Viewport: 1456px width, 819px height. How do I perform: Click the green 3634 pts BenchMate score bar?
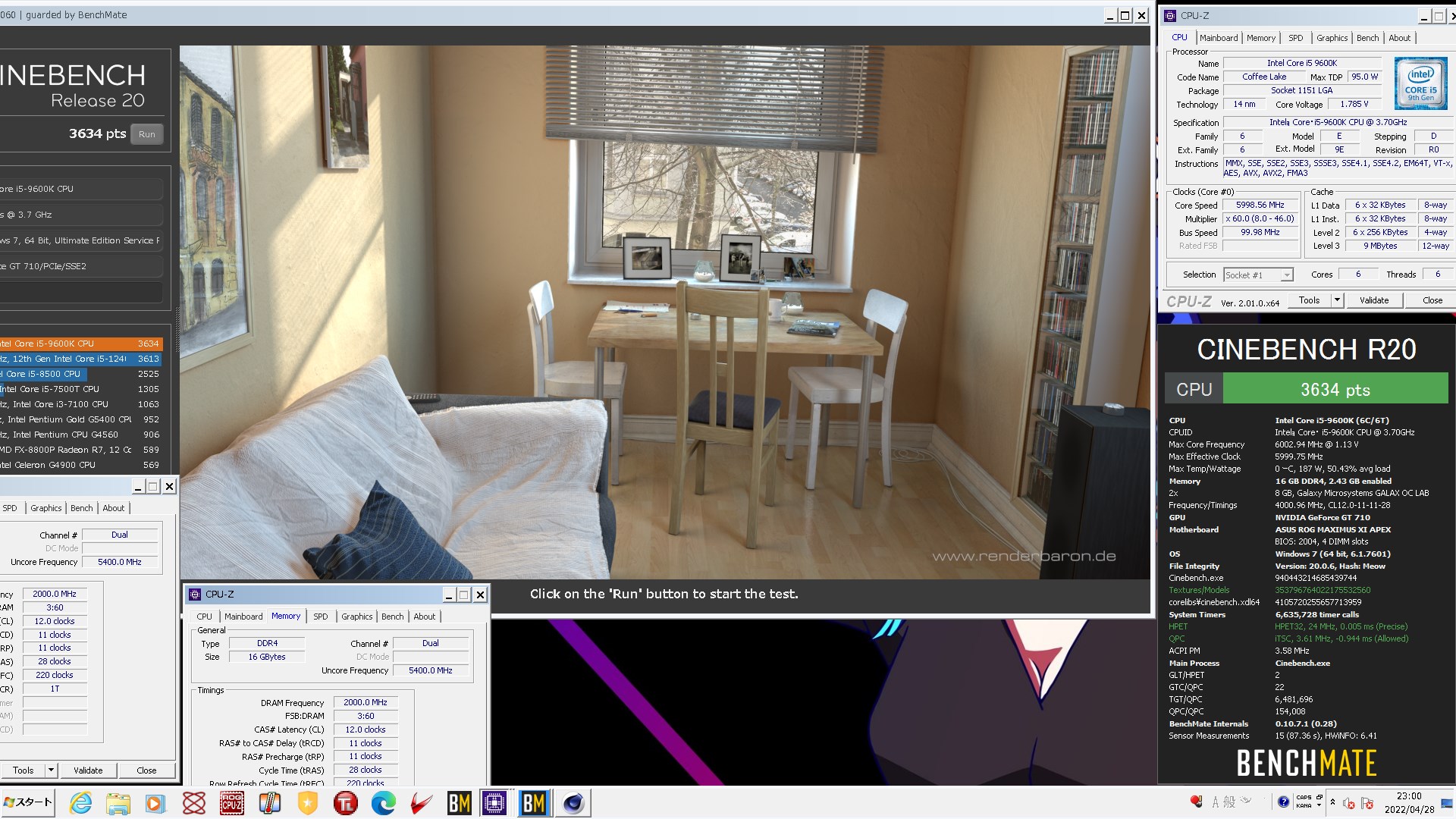(x=1335, y=390)
